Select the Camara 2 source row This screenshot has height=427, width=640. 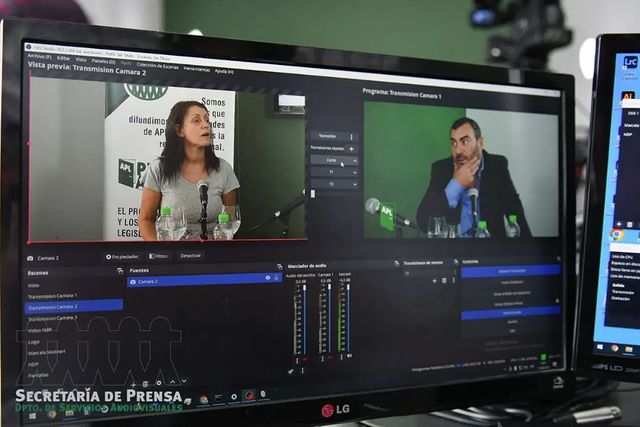(x=204, y=280)
